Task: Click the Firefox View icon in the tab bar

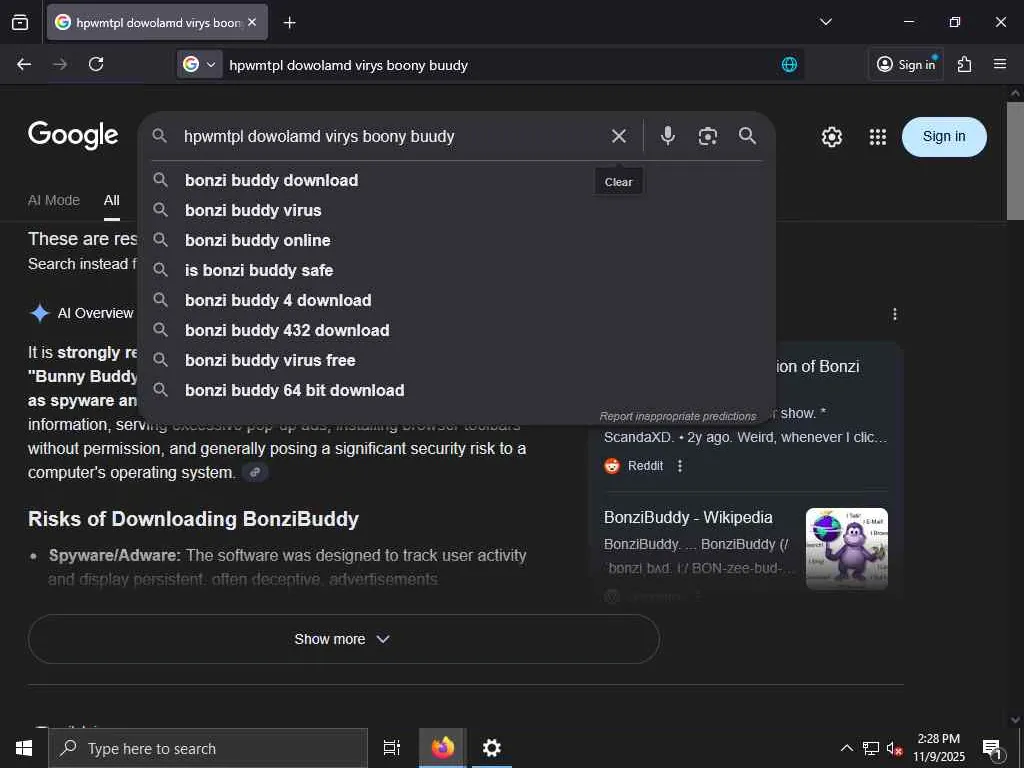Action: [20, 22]
